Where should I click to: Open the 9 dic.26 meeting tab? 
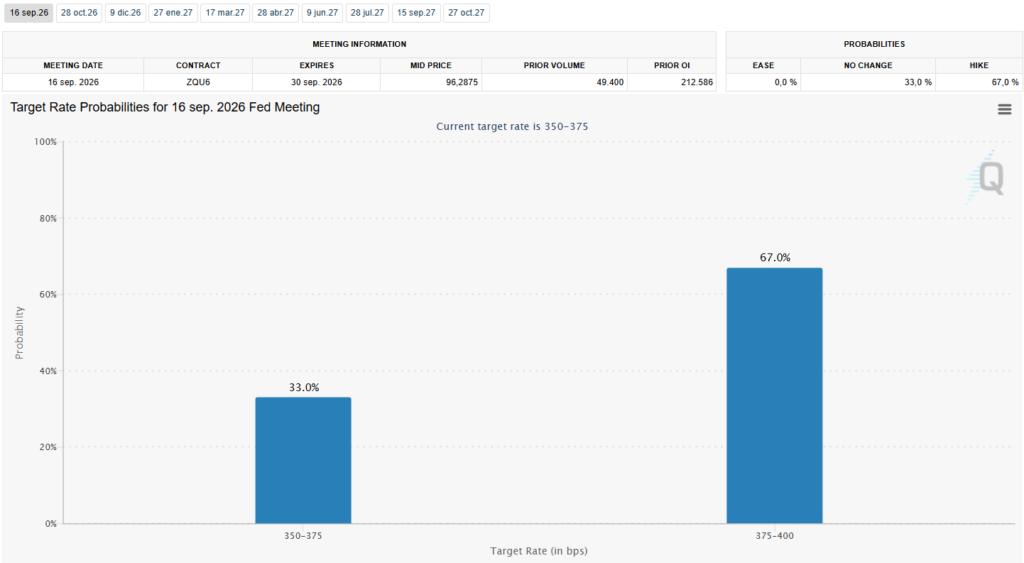coord(125,13)
